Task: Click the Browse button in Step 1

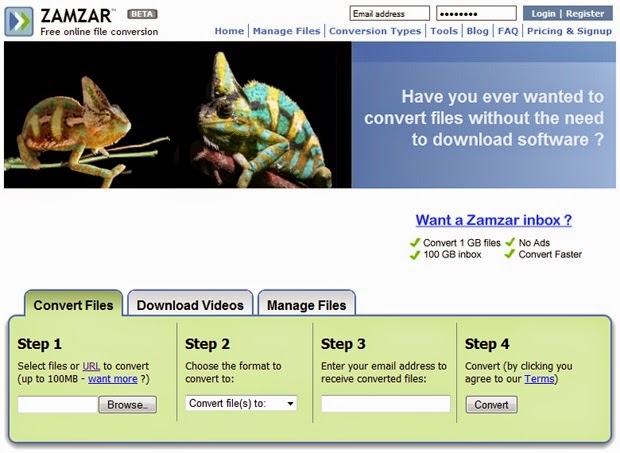Action: (128, 405)
